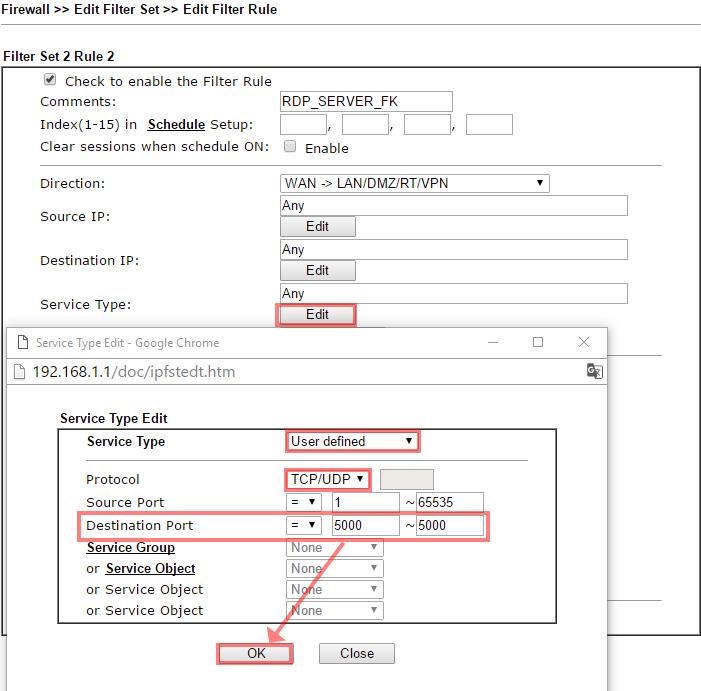
Task: Click the page document icon in popup title
Action: click(x=22, y=342)
